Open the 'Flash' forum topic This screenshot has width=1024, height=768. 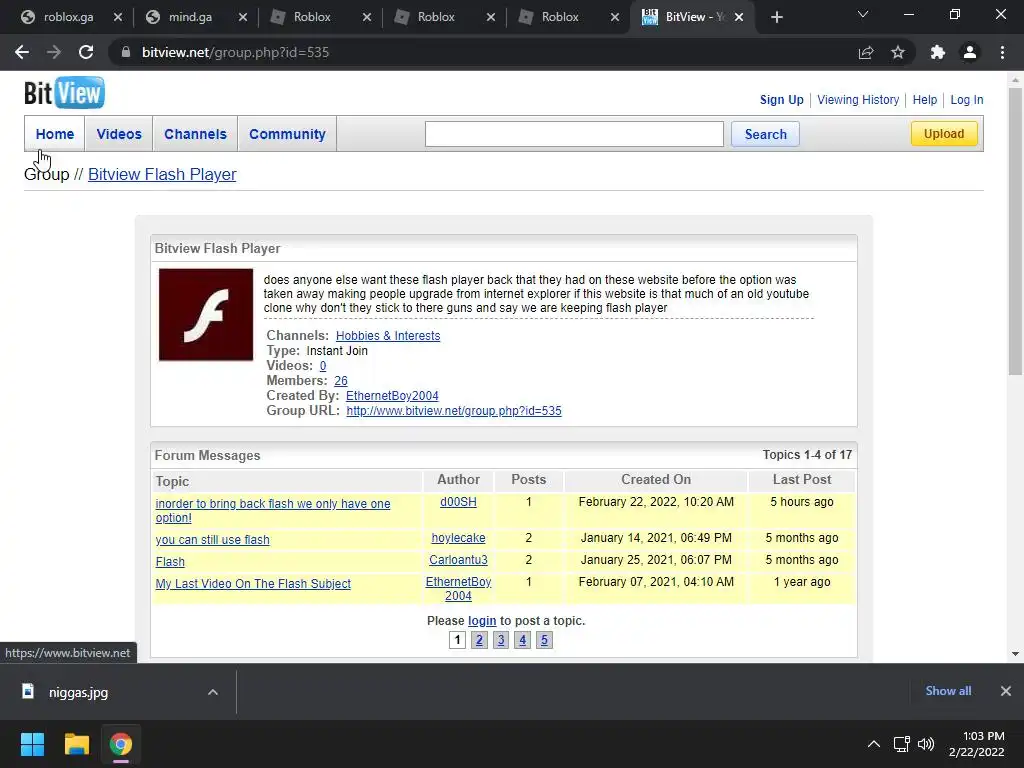(x=170, y=562)
